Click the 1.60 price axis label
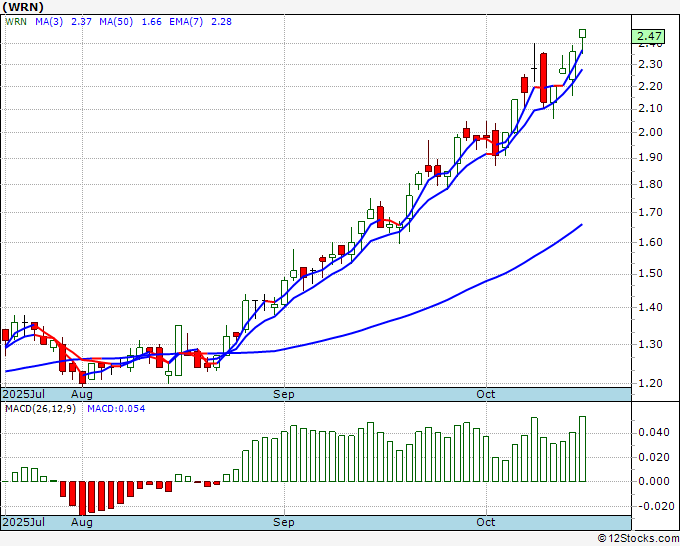This screenshot has width=680, height=546. coord(651,242)
